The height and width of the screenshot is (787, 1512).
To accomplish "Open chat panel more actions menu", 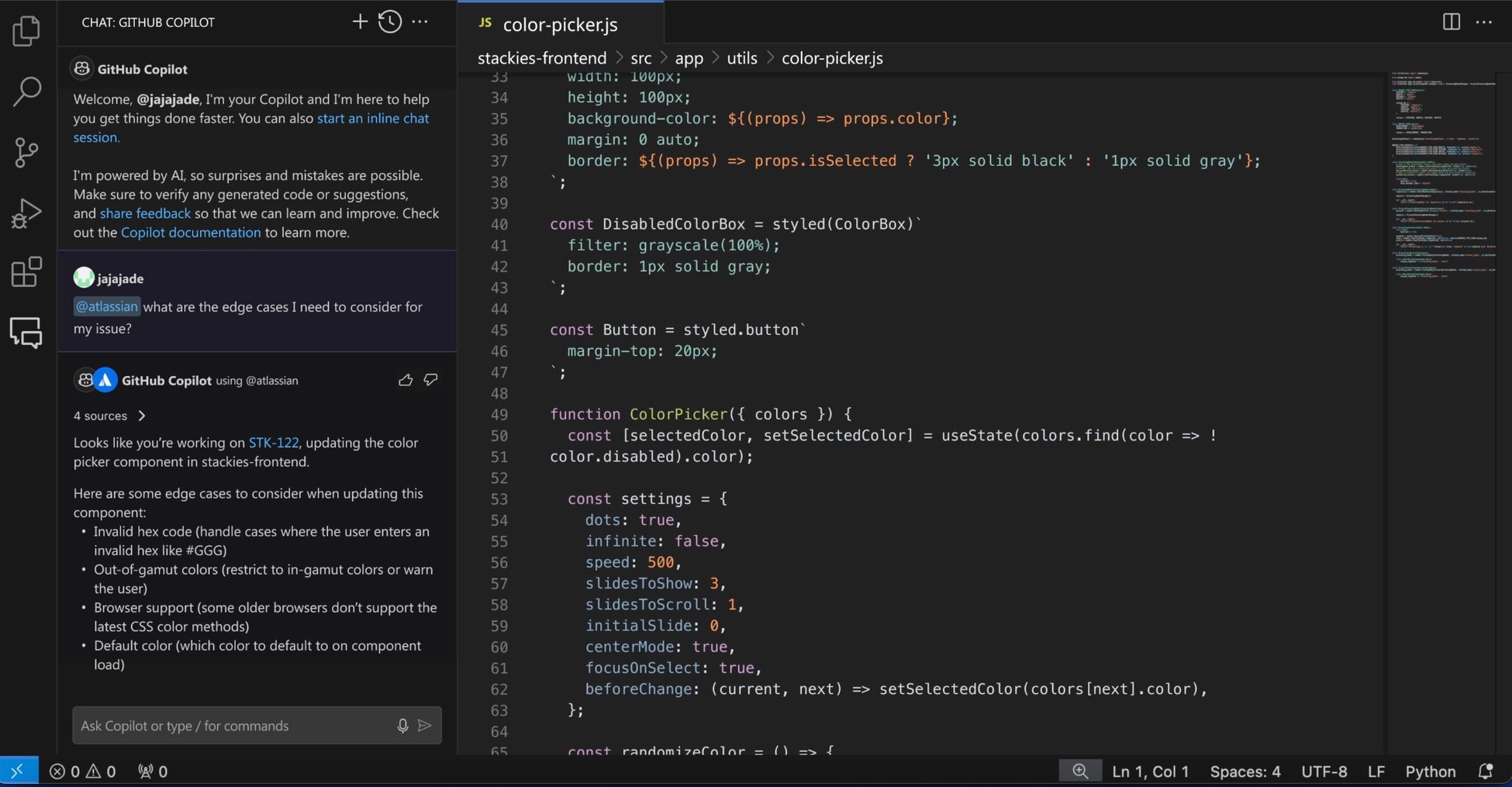I will click(420, 22).
